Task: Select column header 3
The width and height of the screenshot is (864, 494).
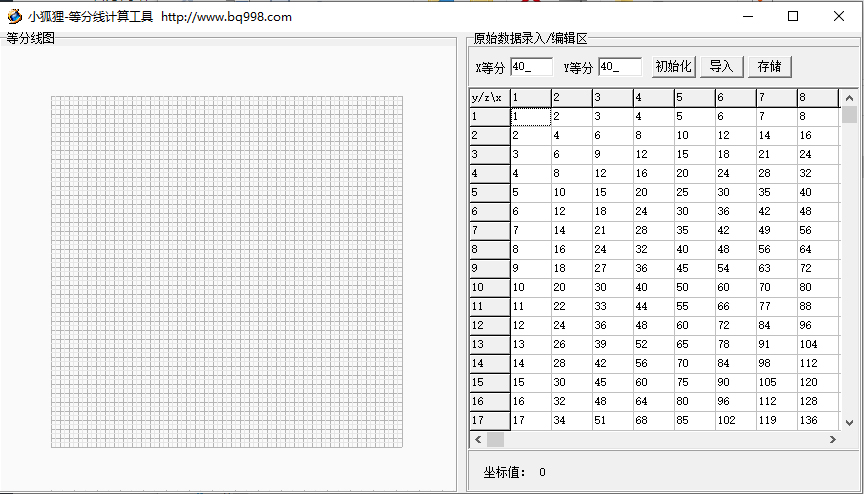Action: click(x=613, y=97)
